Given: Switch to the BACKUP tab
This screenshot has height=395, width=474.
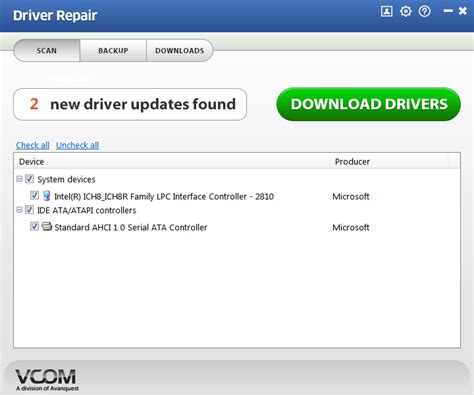Looking at the screenshot, I should tap(113, 51).
